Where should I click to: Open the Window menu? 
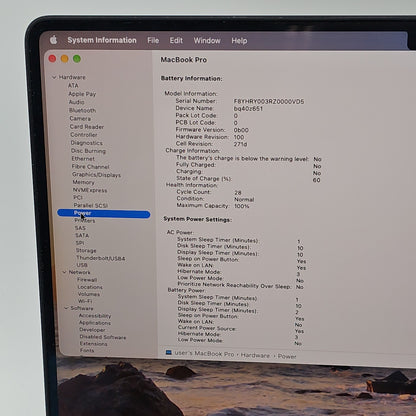click(x=207, y=41)
